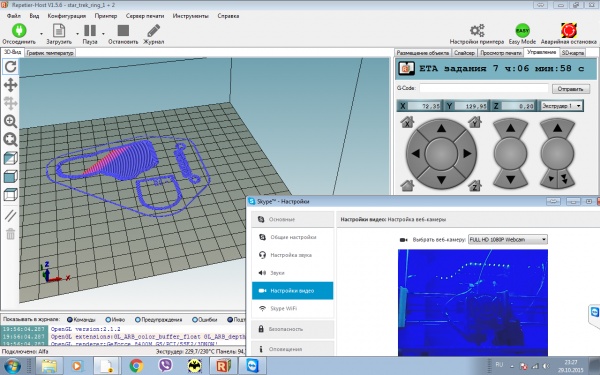
Task: Raise the Z axis up arrow
Action: click(510, 129)
